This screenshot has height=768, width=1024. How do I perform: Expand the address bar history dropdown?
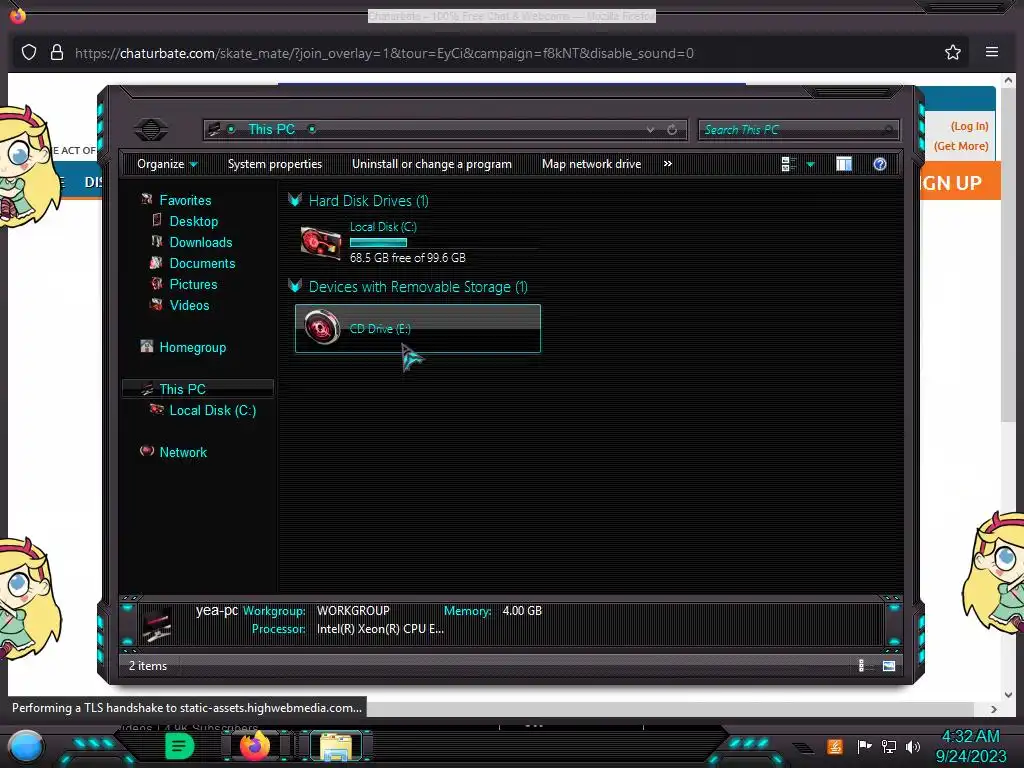(650, 130)
